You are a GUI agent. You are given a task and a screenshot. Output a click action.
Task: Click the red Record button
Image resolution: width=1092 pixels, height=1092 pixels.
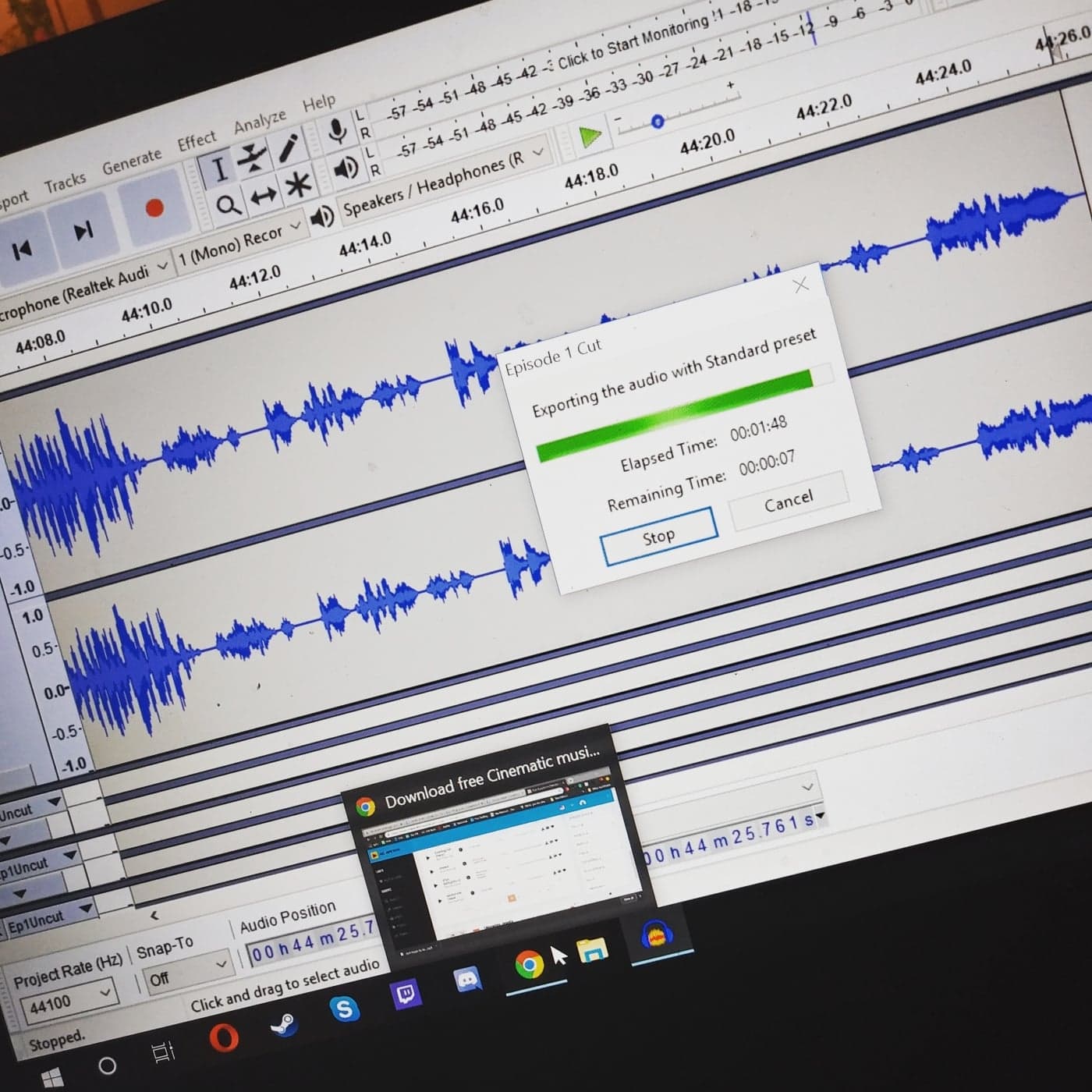154,207
